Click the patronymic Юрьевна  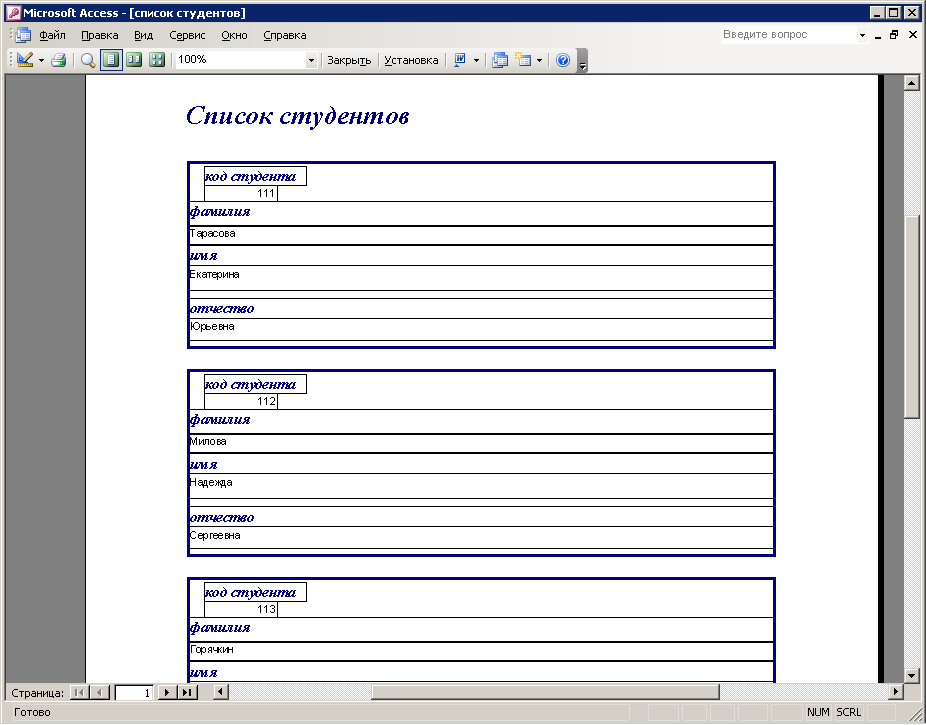tap(212, 326)
